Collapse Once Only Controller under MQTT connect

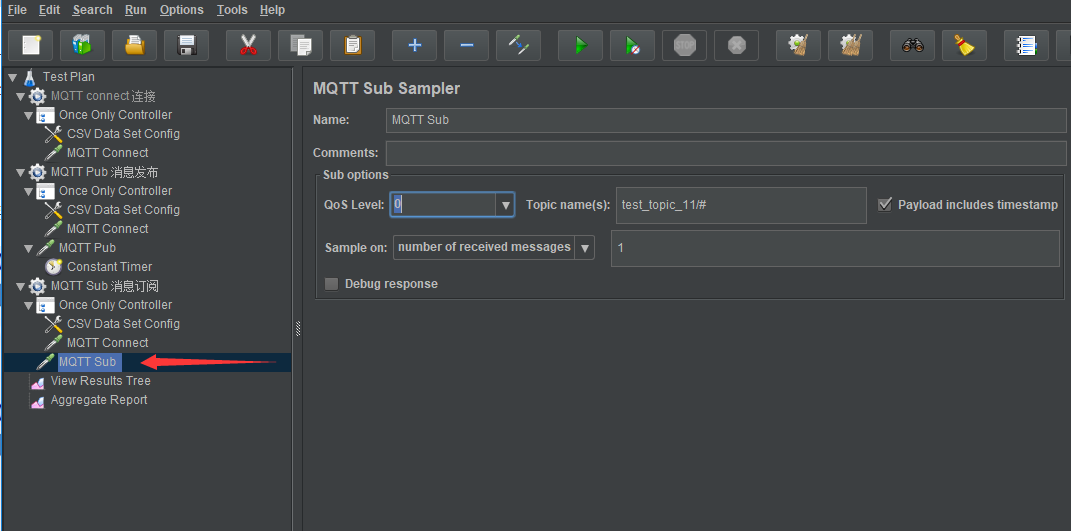29,115
